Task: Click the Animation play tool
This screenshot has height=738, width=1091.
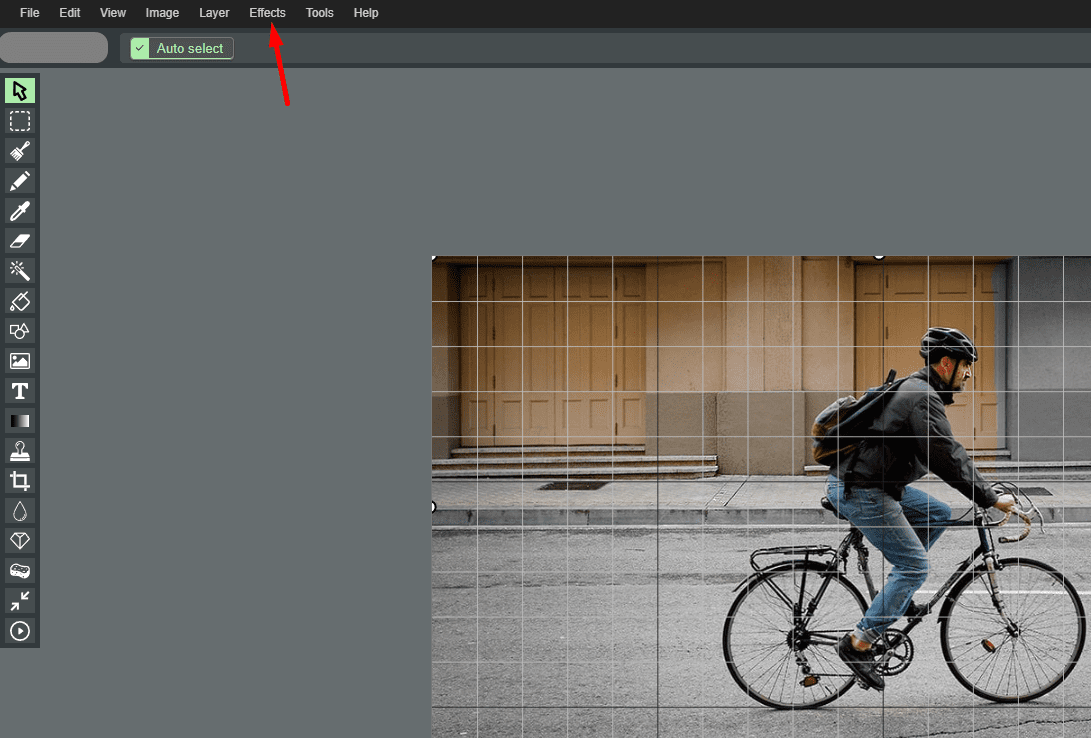Action: coord(20,631)
